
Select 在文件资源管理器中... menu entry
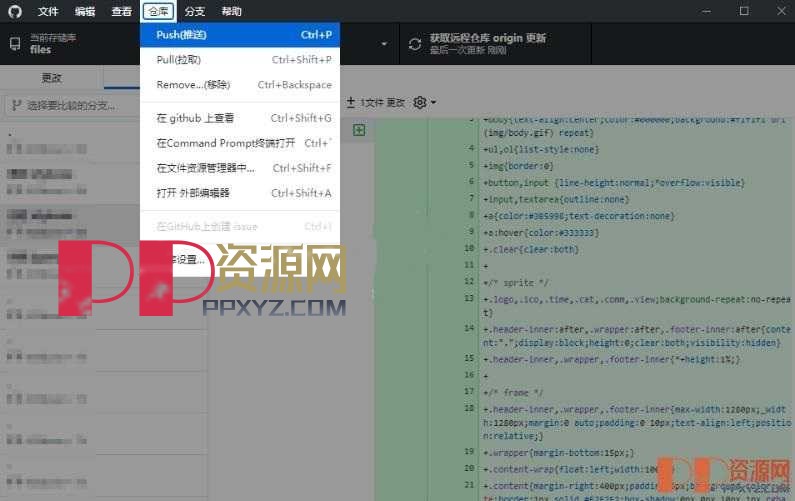pyautogui.click(x=240, y=168)
